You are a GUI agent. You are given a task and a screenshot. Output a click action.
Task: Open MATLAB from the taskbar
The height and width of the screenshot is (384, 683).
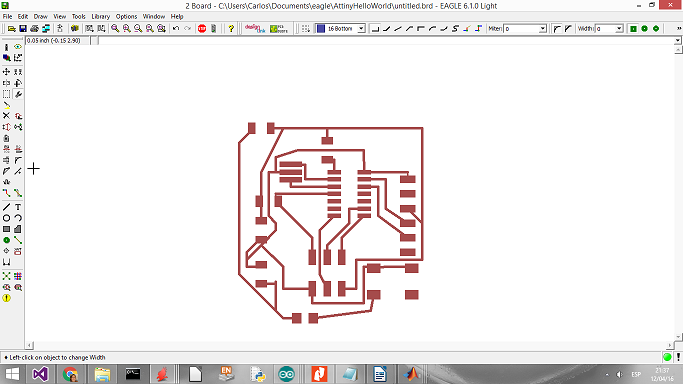point(411,374)
